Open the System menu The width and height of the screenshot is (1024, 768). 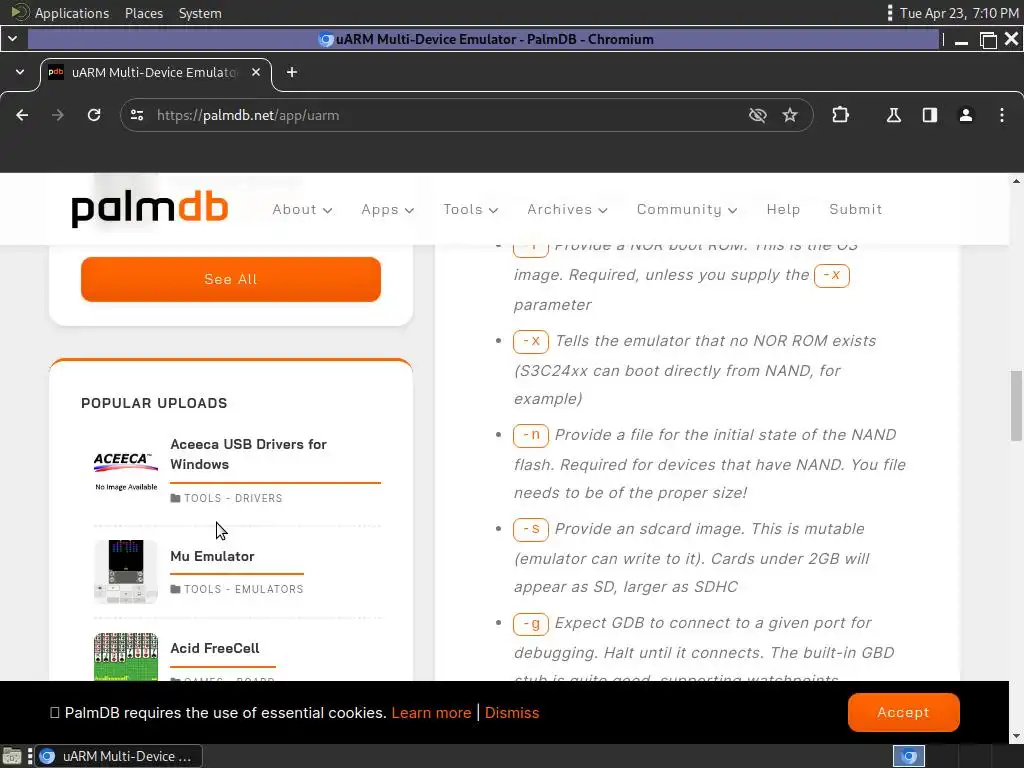(200, 13)
